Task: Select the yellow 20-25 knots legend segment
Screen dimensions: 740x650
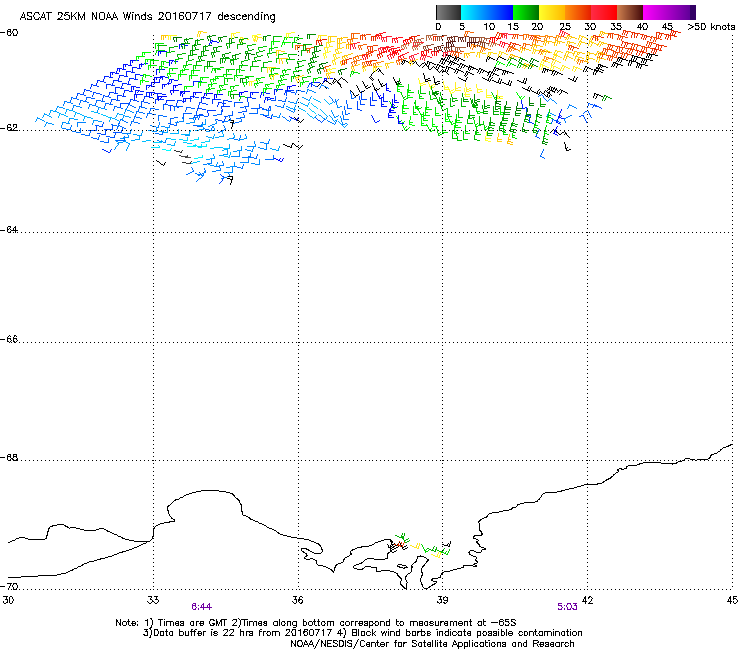Action: (552, 12)
